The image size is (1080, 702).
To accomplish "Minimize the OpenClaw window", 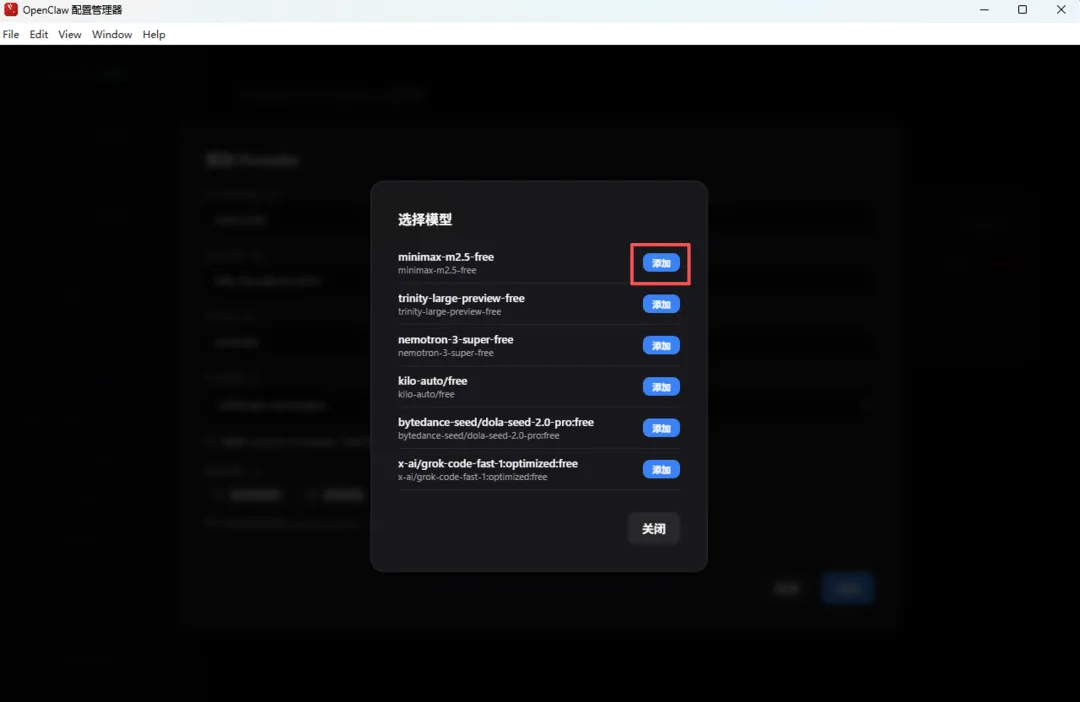I will [x=984, y=10].
